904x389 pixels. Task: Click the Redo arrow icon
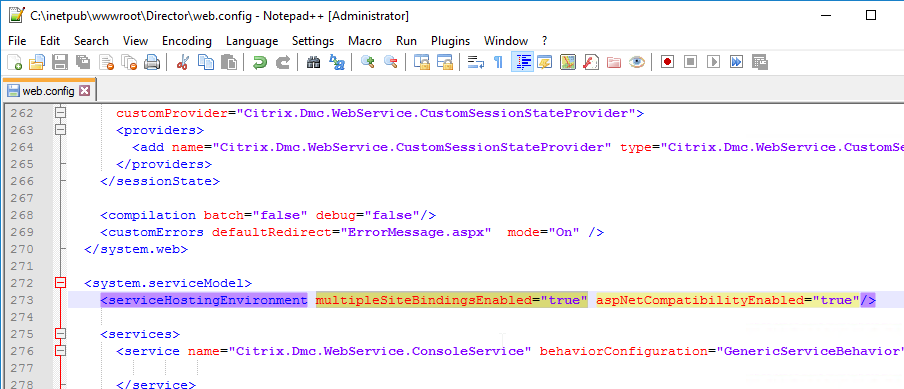click(282, 62)
